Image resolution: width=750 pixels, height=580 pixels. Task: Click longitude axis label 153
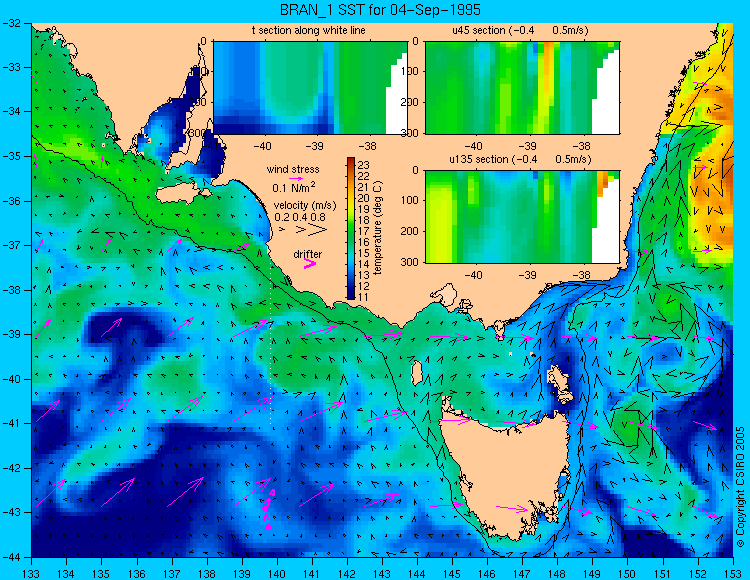coord(733,574)
